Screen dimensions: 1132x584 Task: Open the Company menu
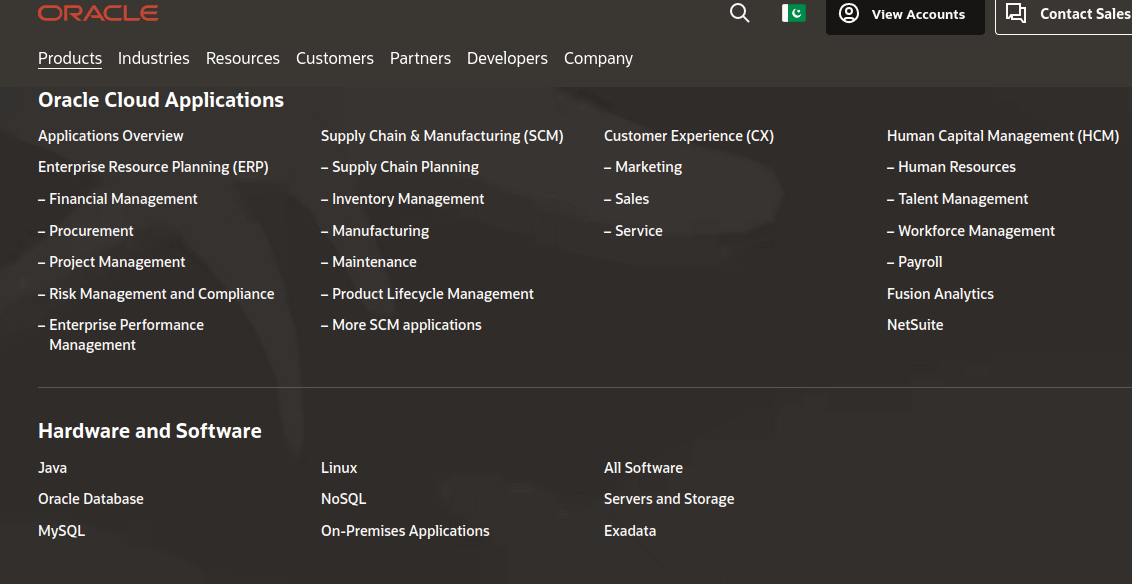(598, 58)
